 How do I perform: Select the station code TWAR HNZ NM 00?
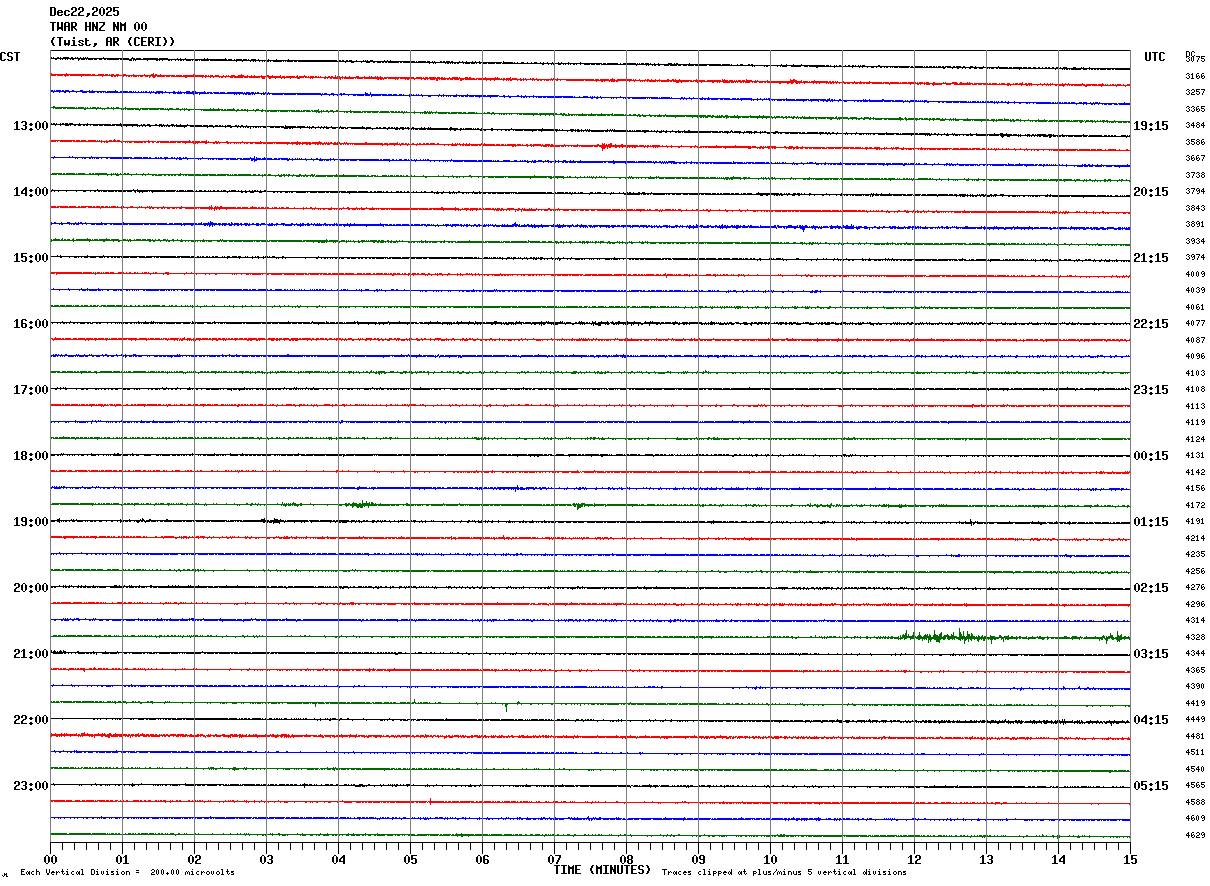click(x=99, y=27)
